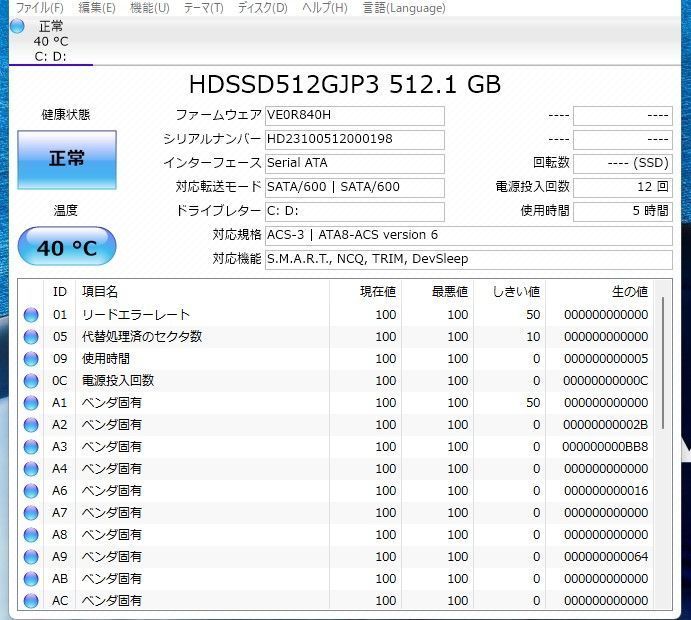Click the drive letter field C: D:
Image resolution: width=691 pixels, height=620 pixels.
(x=355, y=212)
